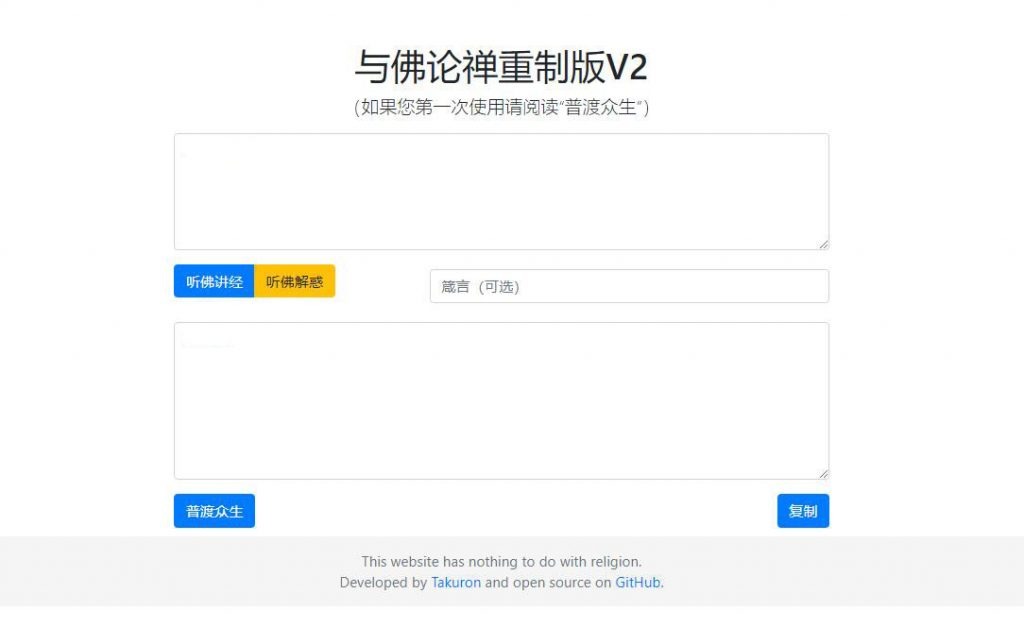Click the top textarea resize handle

pos(824,242)
